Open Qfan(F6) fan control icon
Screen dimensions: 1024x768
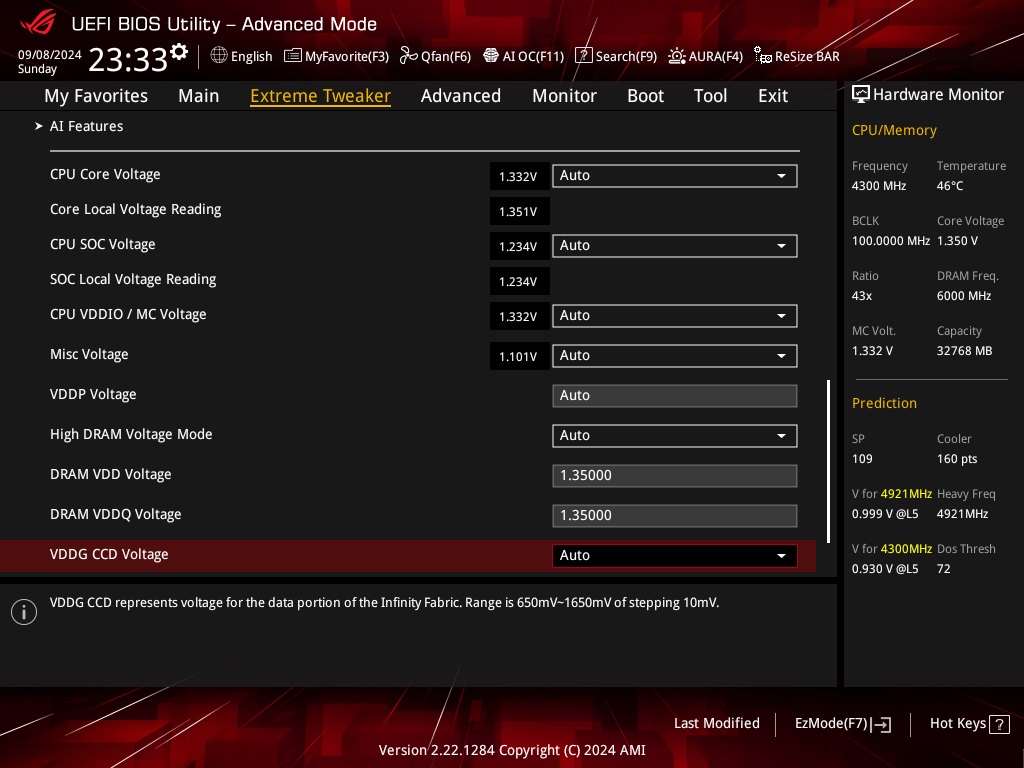[408, 56]
